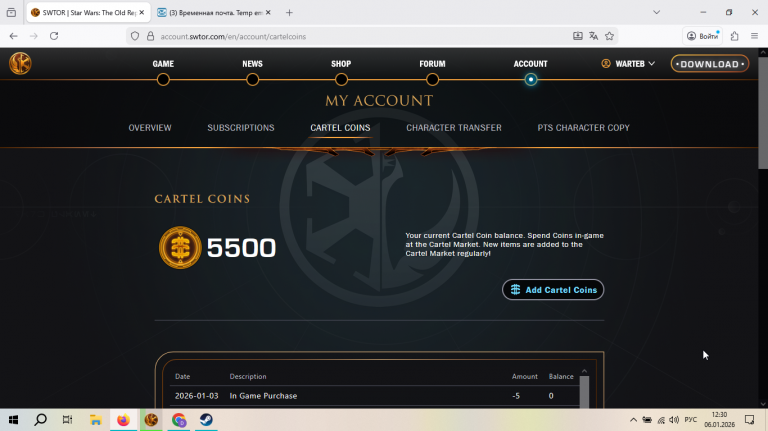Screen dimensions: 768x431
Task: Open the notification center icon
Action: point(749,420)
